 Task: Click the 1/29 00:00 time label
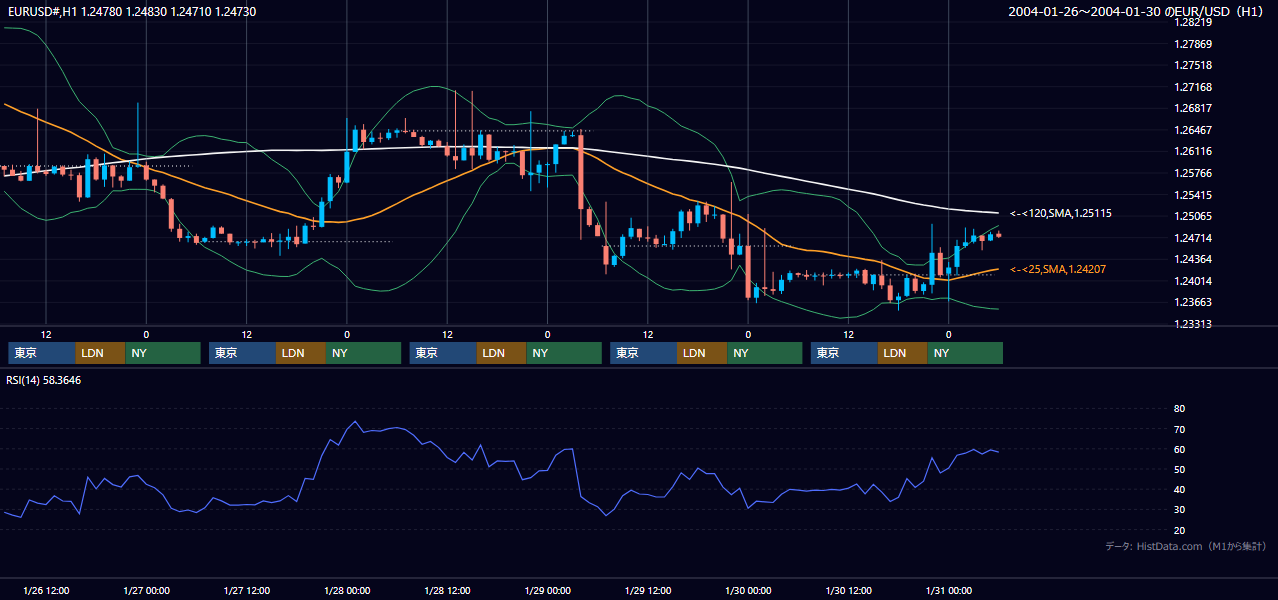[547, 591]
